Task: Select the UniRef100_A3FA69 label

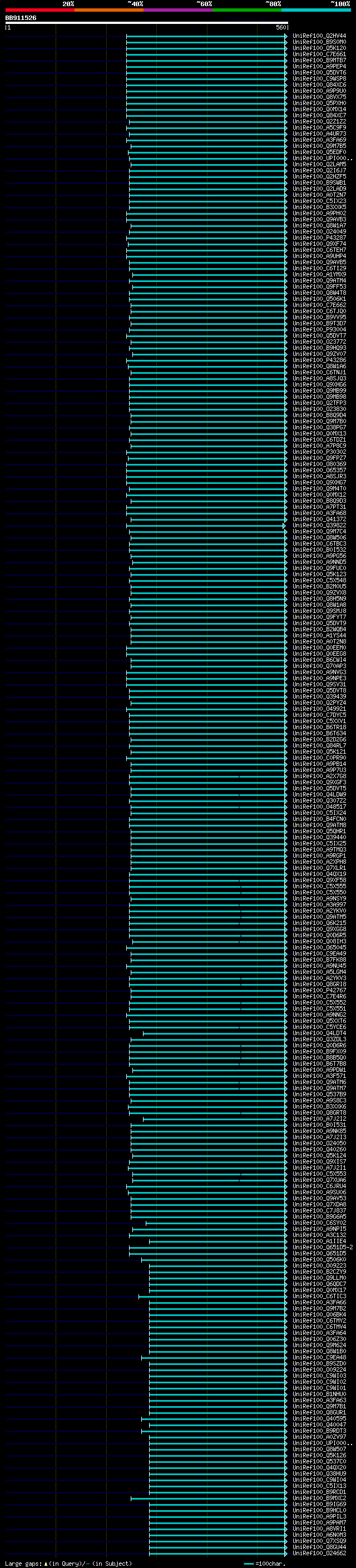Action: [319, 140]
